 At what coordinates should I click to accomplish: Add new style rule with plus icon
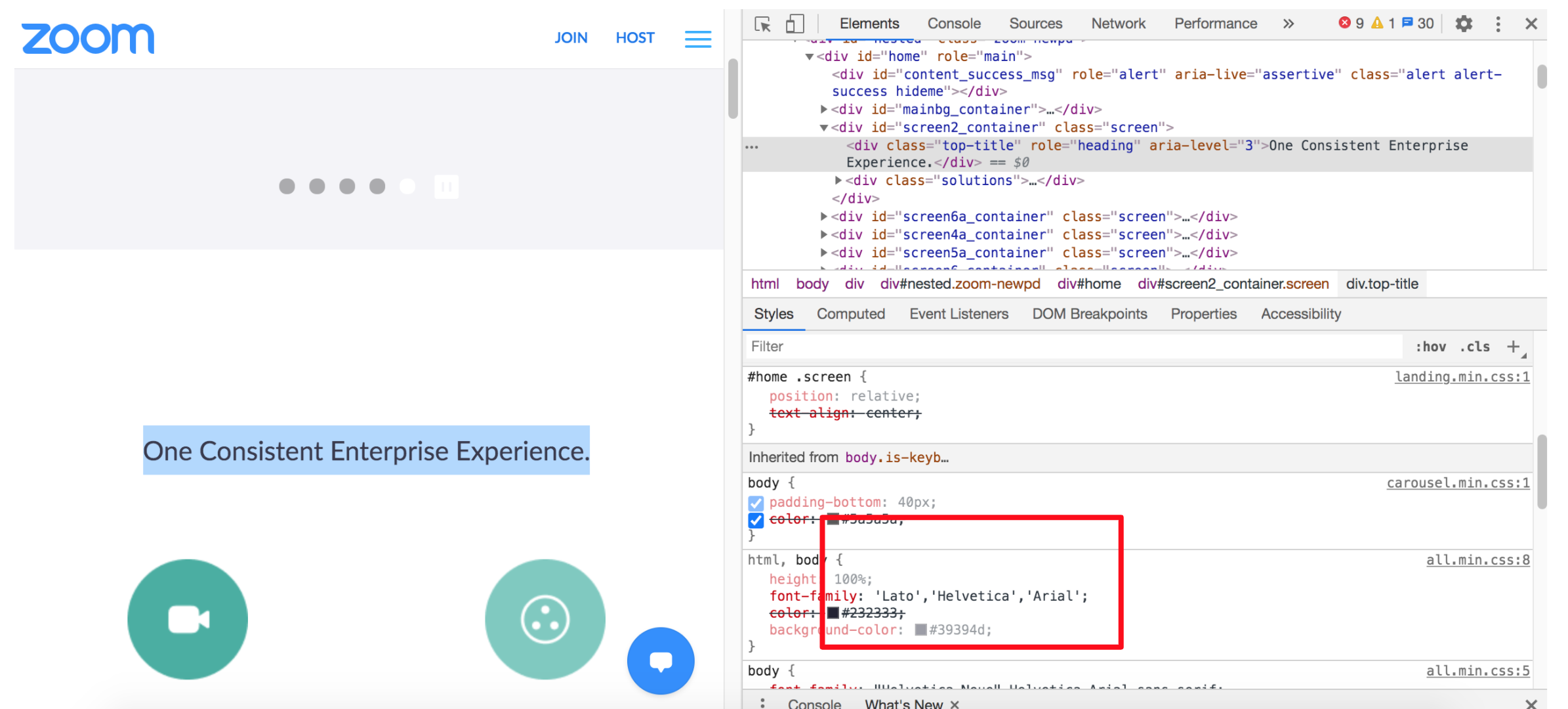click(x=1513, y=347)
